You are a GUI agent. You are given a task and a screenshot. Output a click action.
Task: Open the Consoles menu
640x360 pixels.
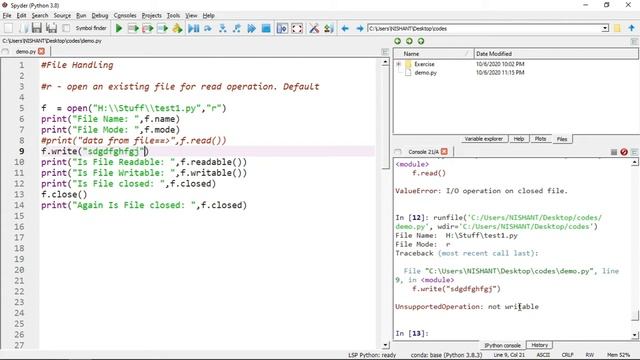[125, 16]
